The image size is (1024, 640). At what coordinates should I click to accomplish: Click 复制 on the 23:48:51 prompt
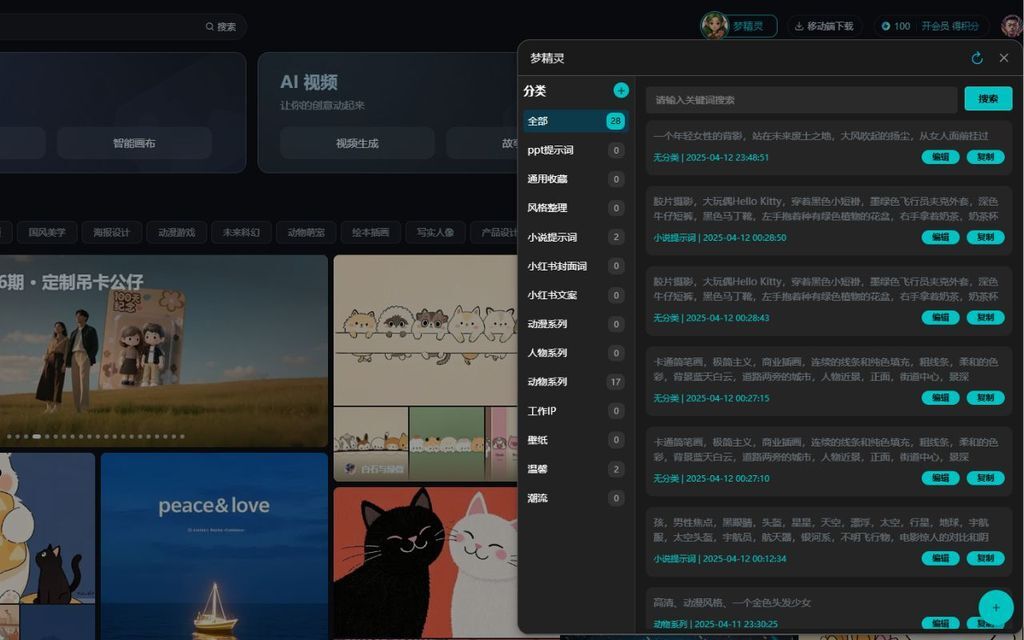click(x=985, y=157)
